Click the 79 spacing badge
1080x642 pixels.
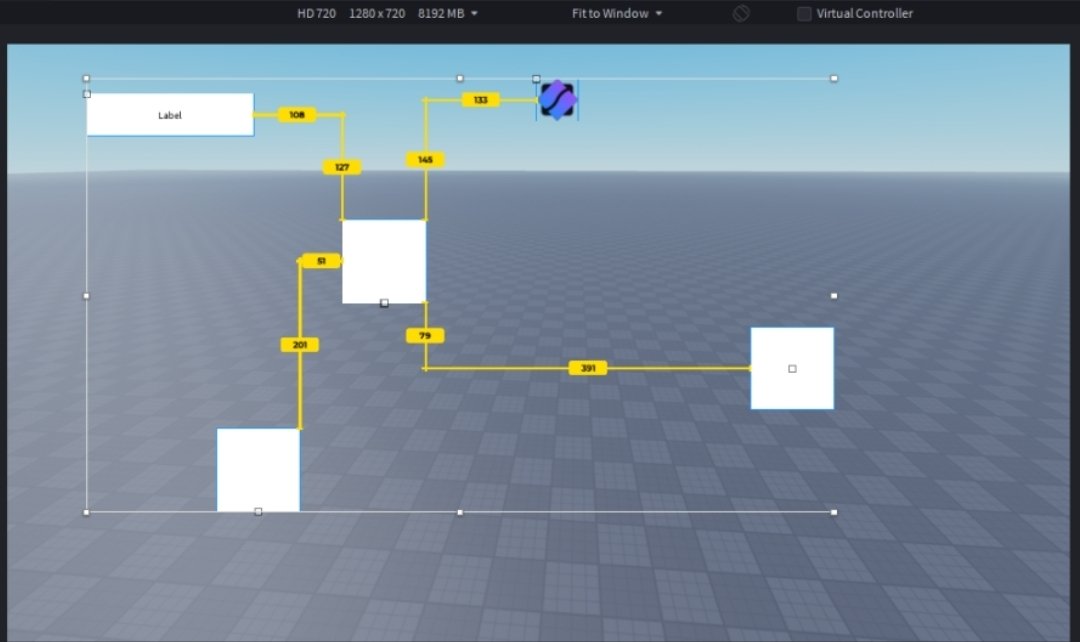(x=425, y=335)
